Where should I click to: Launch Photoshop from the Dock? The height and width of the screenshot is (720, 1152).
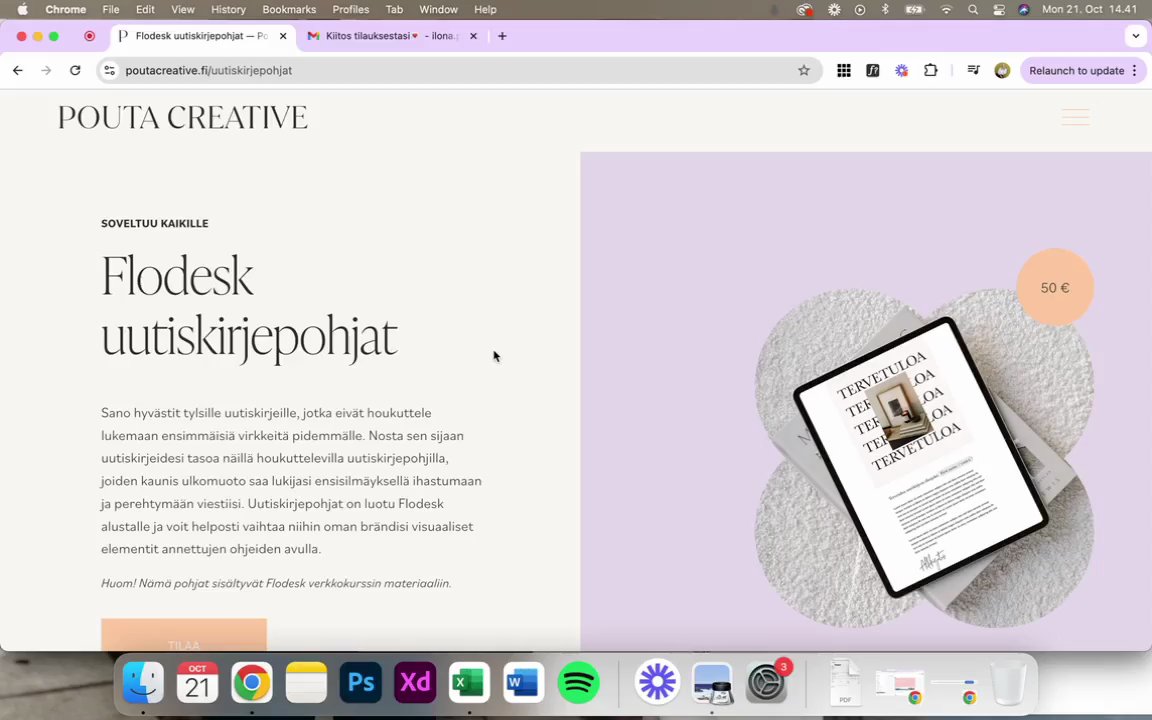pyautogui.click(x=361, y=683)
